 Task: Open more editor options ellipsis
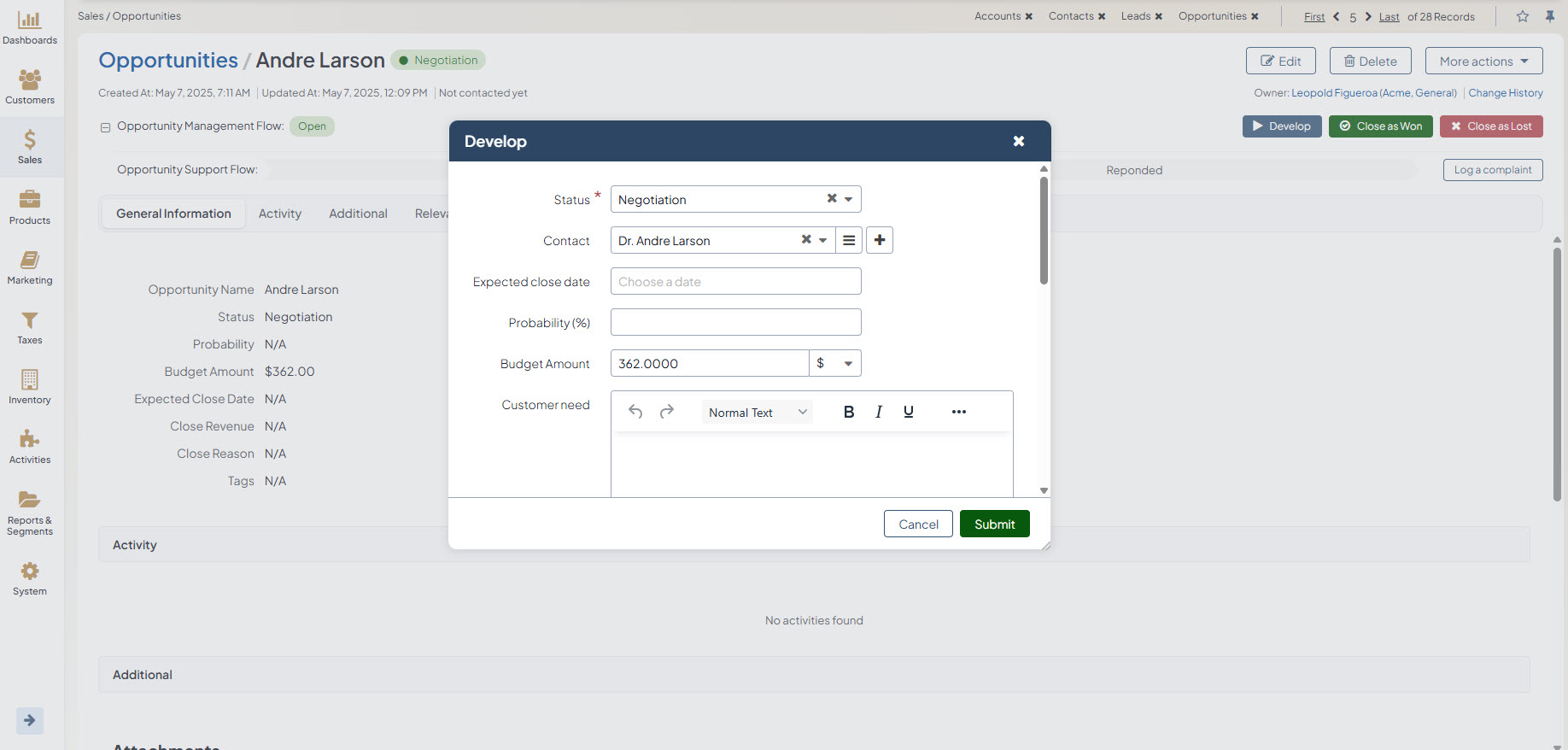tap(958, 412)
